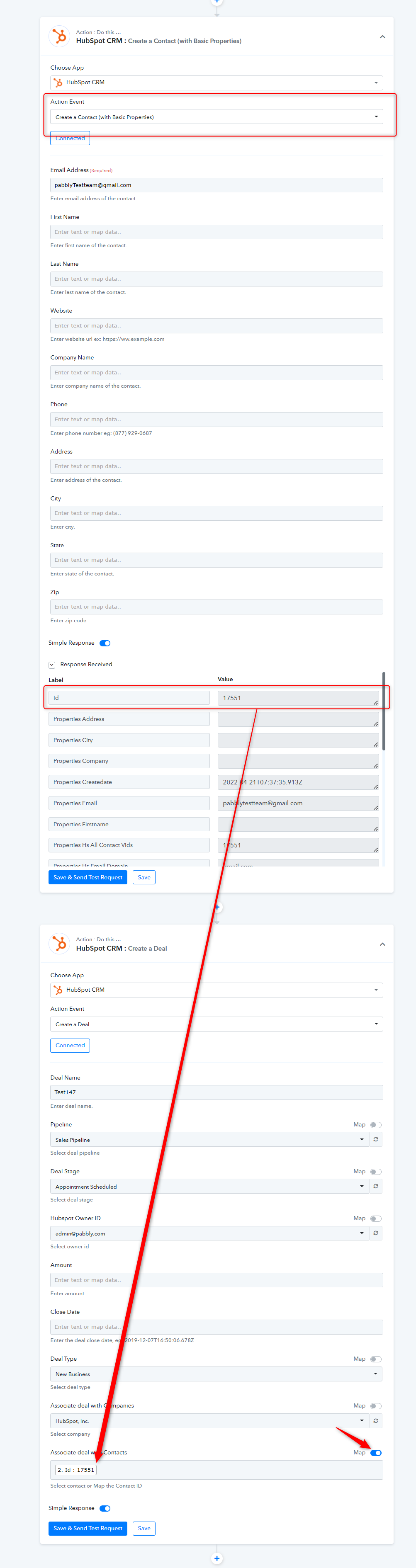Open the Deal Type New Business dropdown

(216, 1373)
